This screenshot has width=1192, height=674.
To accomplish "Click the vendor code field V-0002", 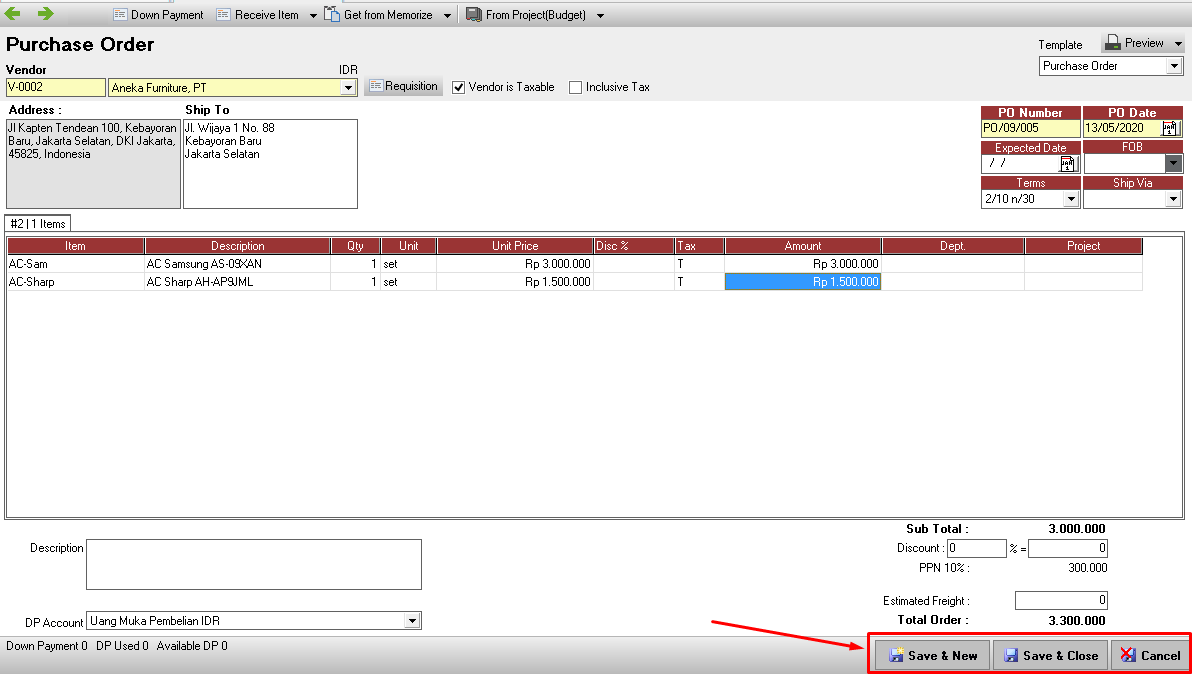I will (x=55, y=87).
